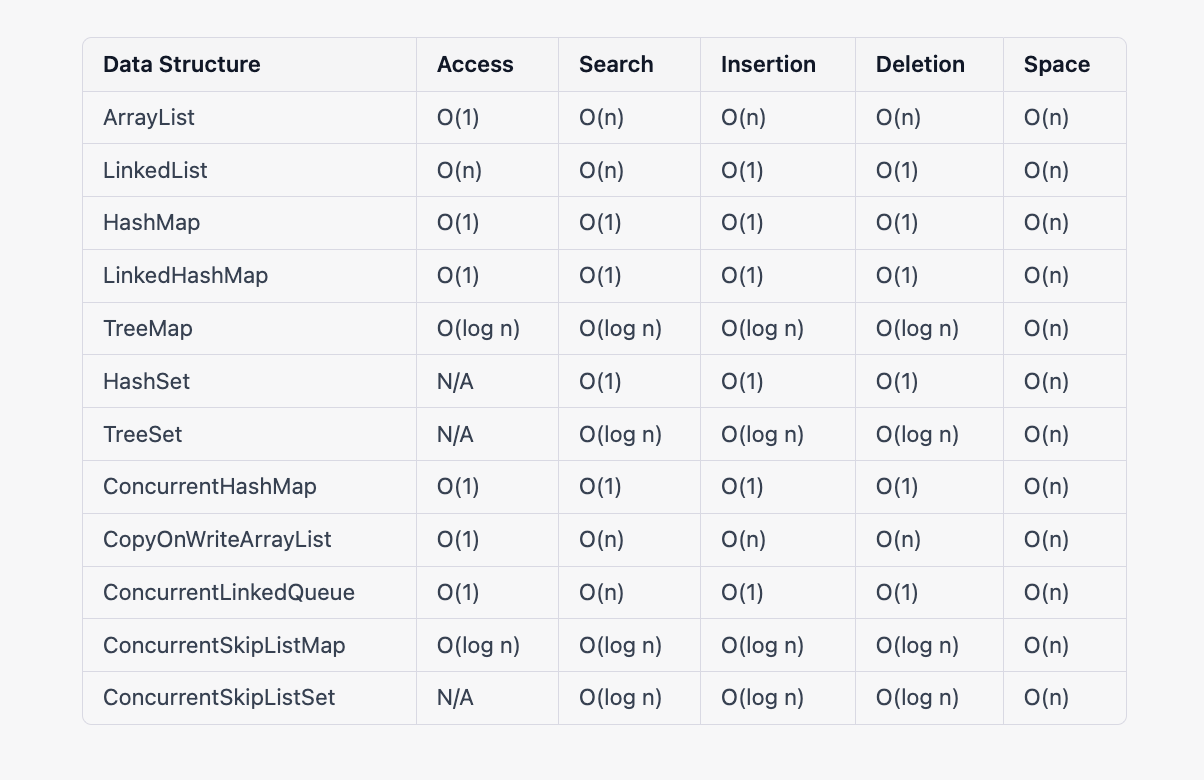Select the ArrayList row name
Image resolution: width=1204 pixels, height=780 pixels.
point(149,118)
